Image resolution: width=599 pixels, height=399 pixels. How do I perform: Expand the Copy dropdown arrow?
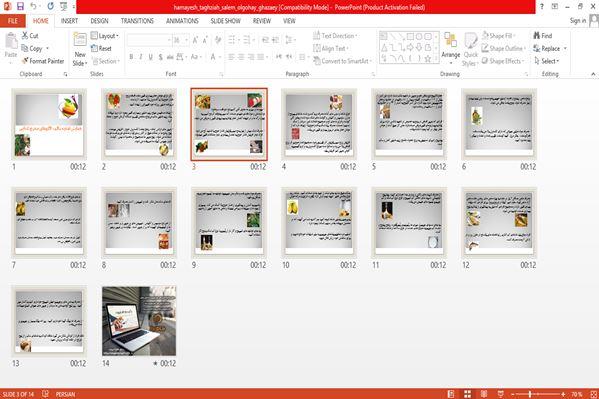pyautogui.click(x=48, y=49)
